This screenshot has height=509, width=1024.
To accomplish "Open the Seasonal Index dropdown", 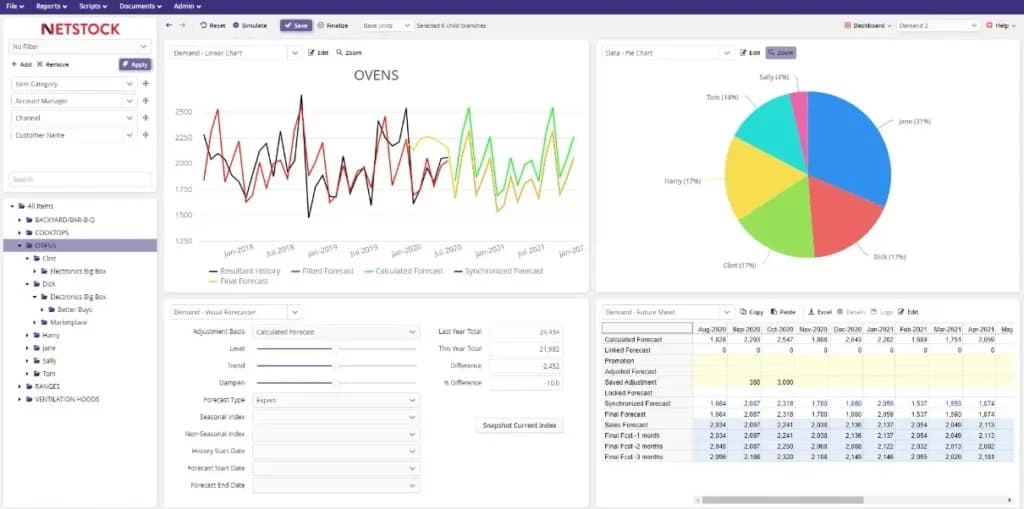I will (336, 417).
